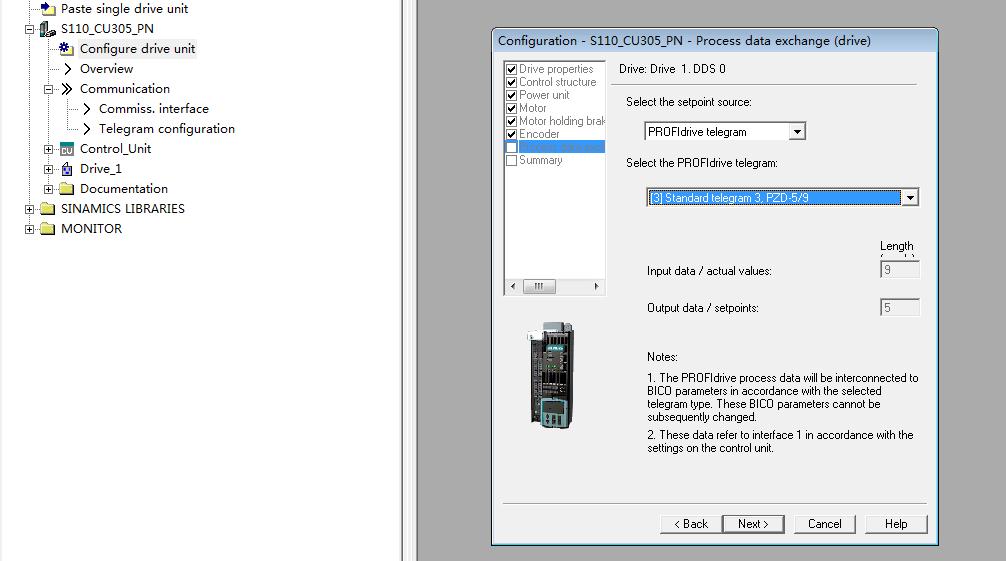The height and width of the screenshot is (561, 1006).
Task: Expand the Drive_1 tree node
Action: (x=48, y=169)
